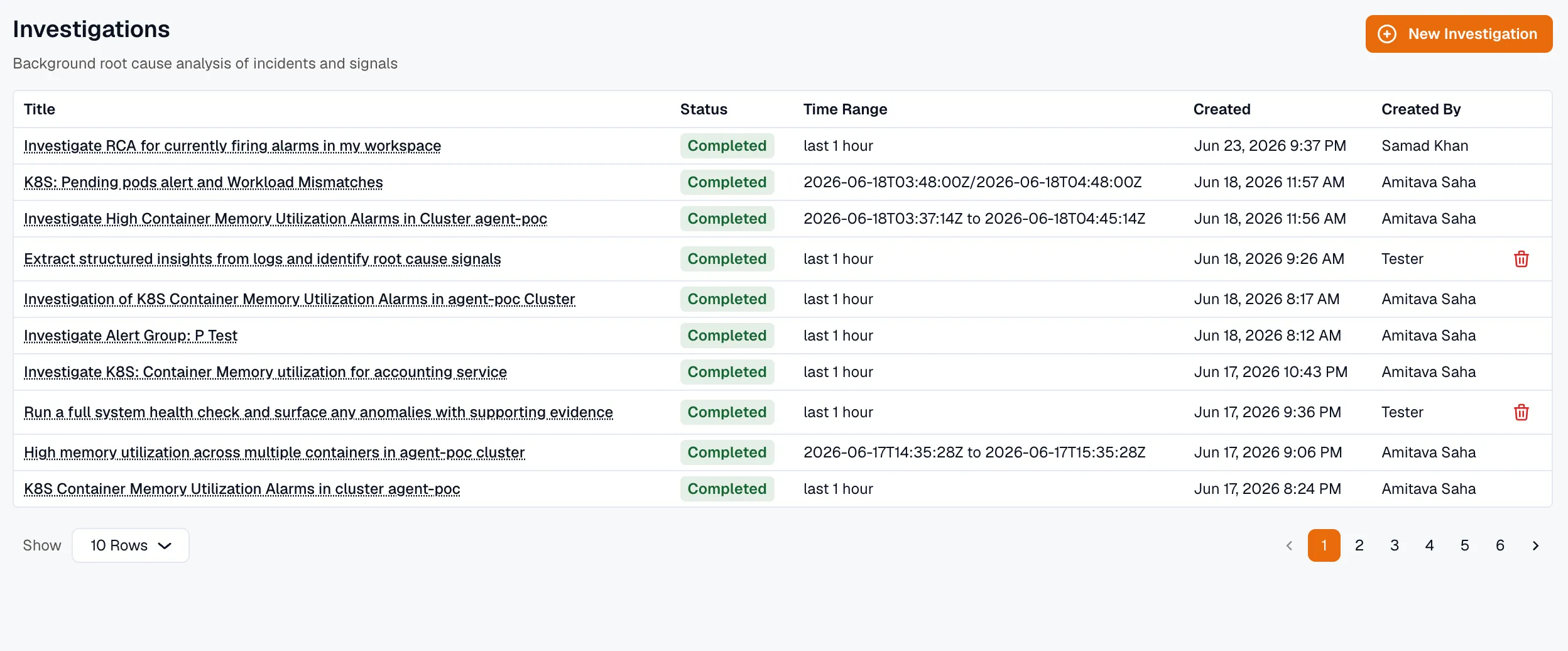This screenshot has width=1568, height=651.
Task: Select current page 1 button
Action: (x=1324, y=545)
